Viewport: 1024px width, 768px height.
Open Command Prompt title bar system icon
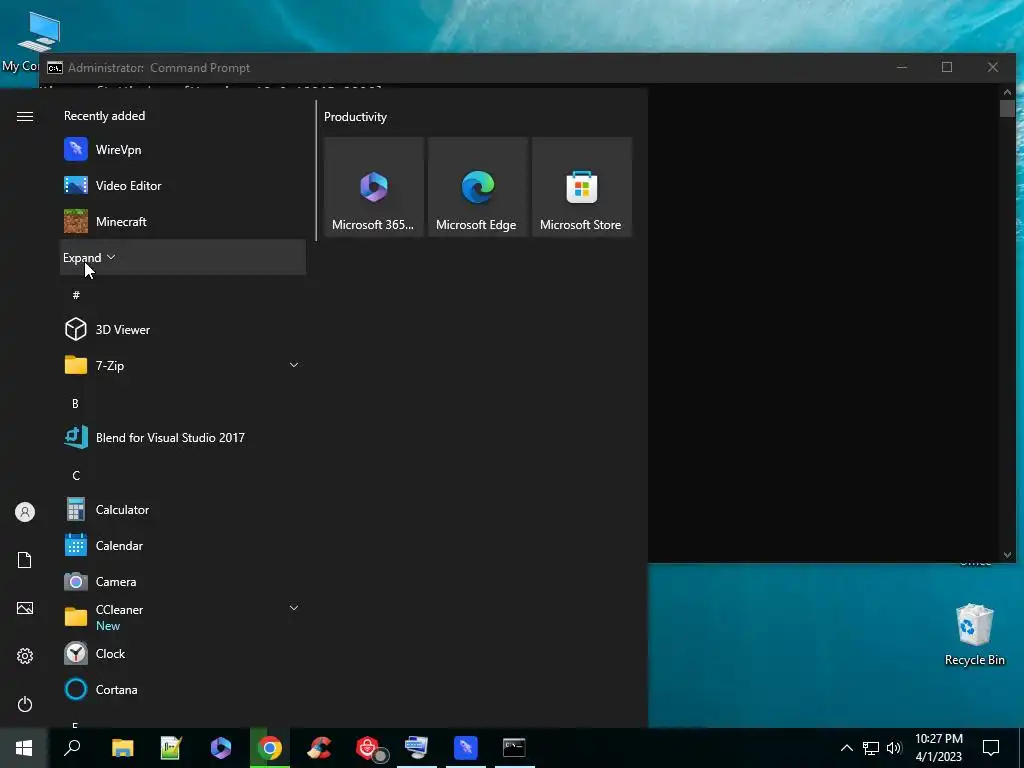pyautogui.click(x=55, y=68)
